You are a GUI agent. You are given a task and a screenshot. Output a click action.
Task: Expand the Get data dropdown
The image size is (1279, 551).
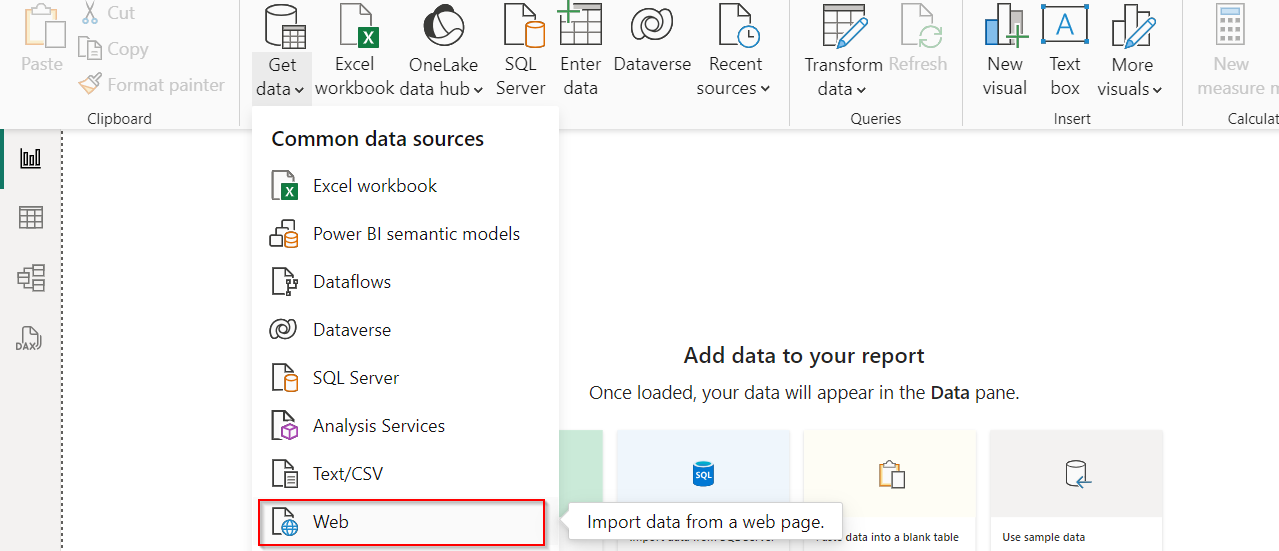point(280,77)
